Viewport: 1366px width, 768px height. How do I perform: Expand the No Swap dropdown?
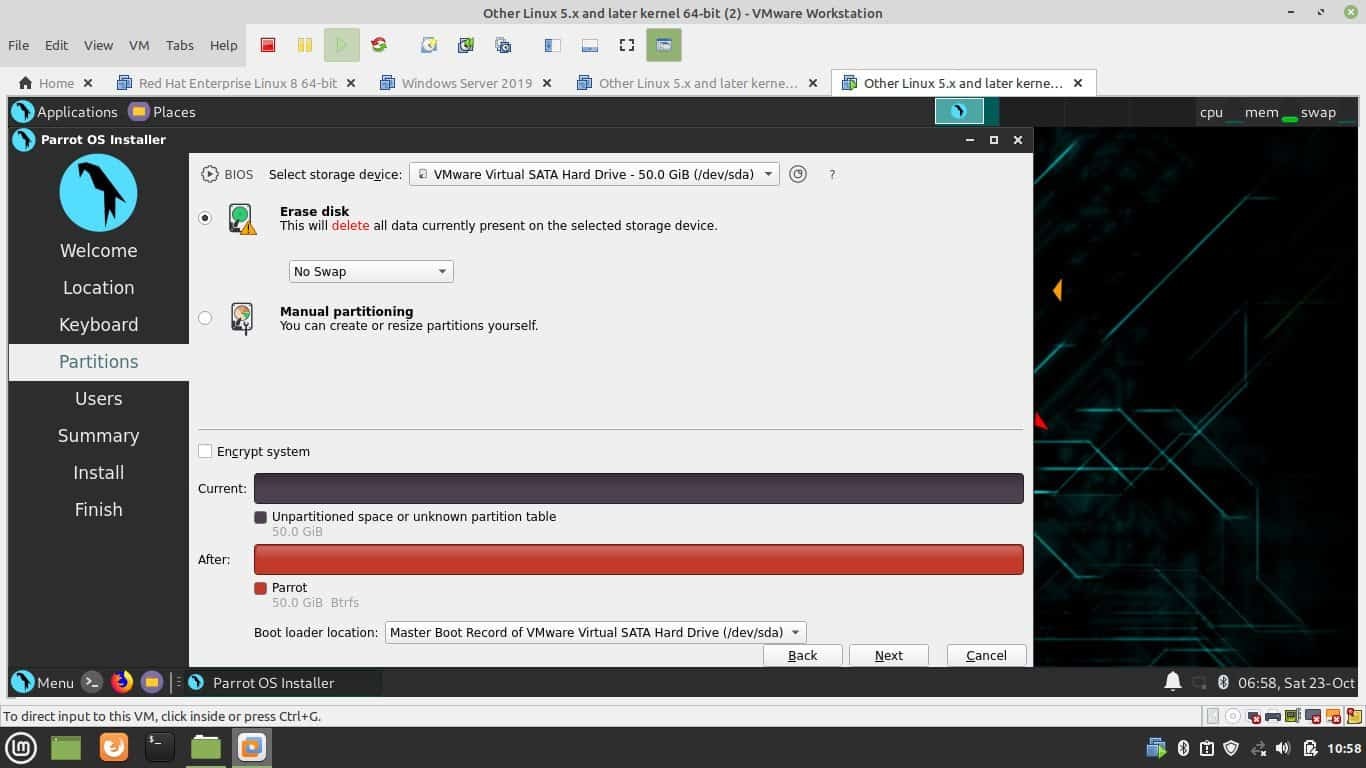[371, 271]
